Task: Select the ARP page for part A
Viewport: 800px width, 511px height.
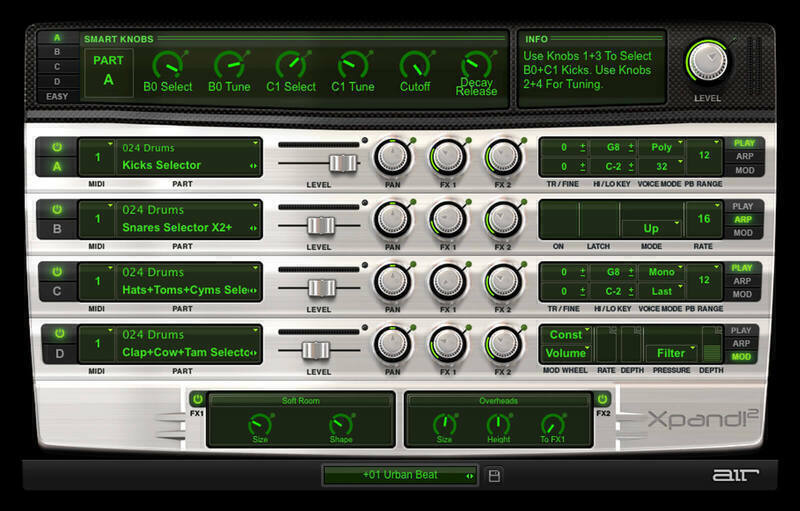Action: tap(744, 157)
